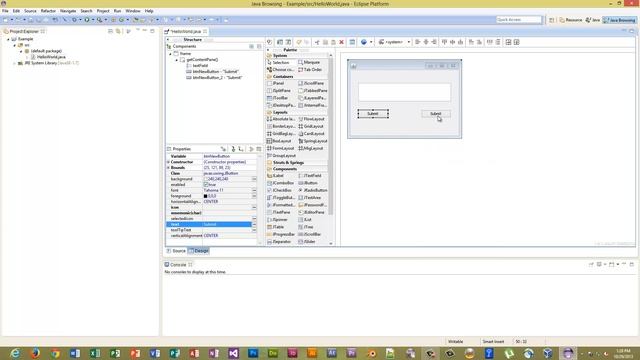The image size is (640, 360).
Task: Select JLabel component in the palette
Action: [276, 176]
